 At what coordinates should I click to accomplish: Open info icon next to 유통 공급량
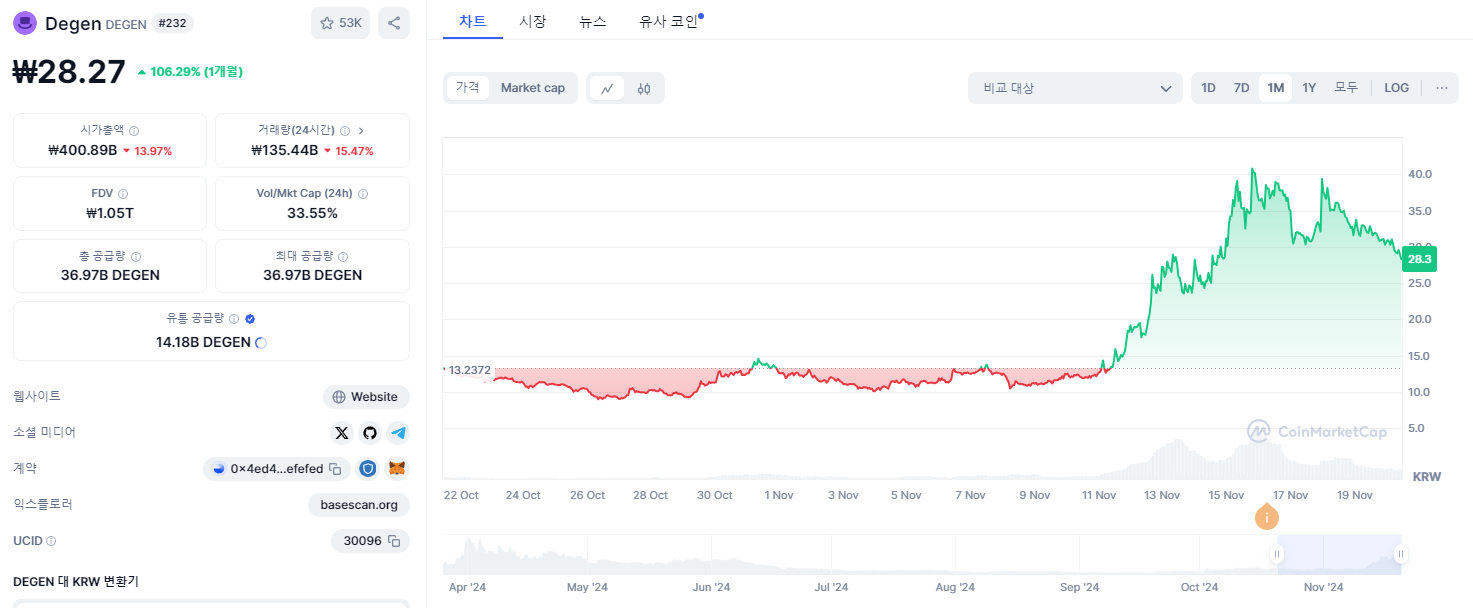pyautogui.click(x=234, y=318)
